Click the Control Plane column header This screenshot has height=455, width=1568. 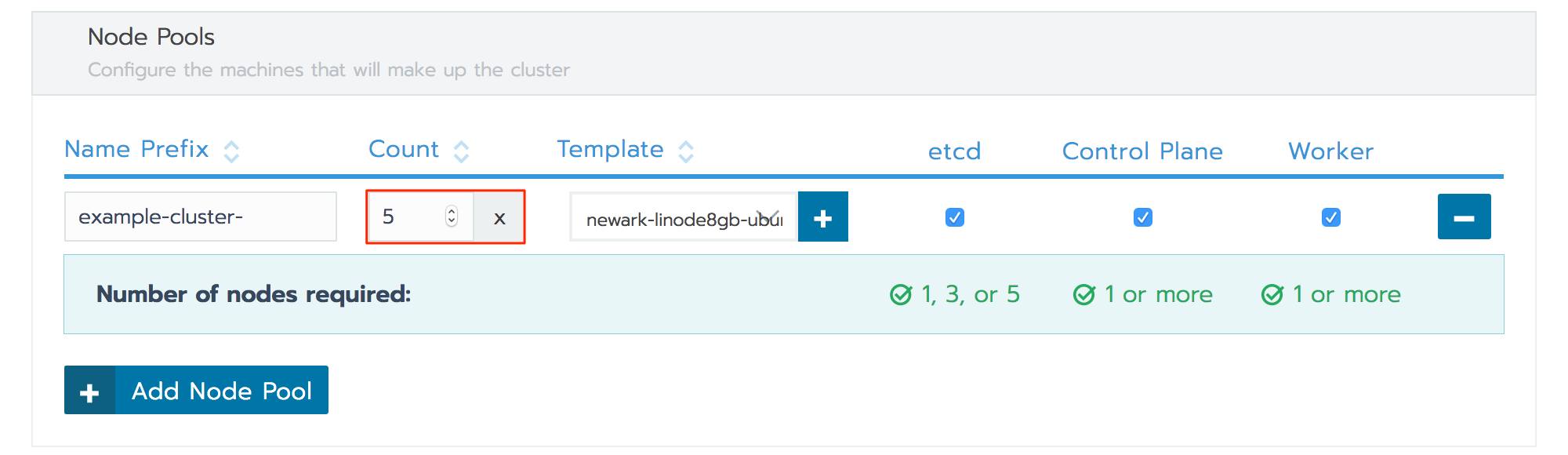(x=1142, y=151)
